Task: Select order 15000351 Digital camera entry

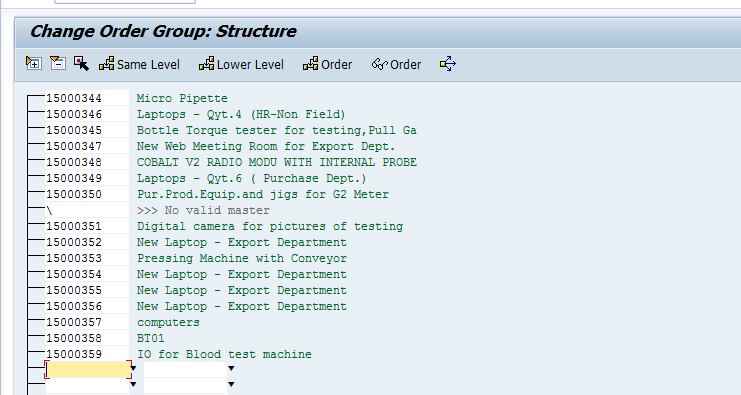Action: click(224, 226)
